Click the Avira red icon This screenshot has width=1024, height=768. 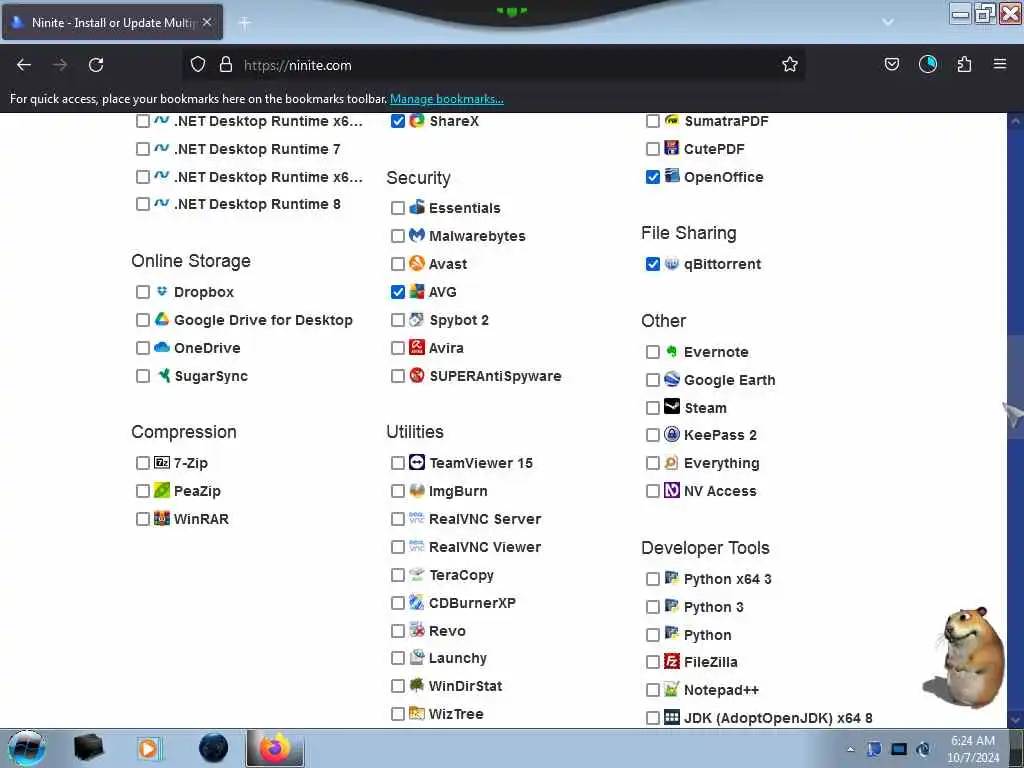(x=417, y=347)
